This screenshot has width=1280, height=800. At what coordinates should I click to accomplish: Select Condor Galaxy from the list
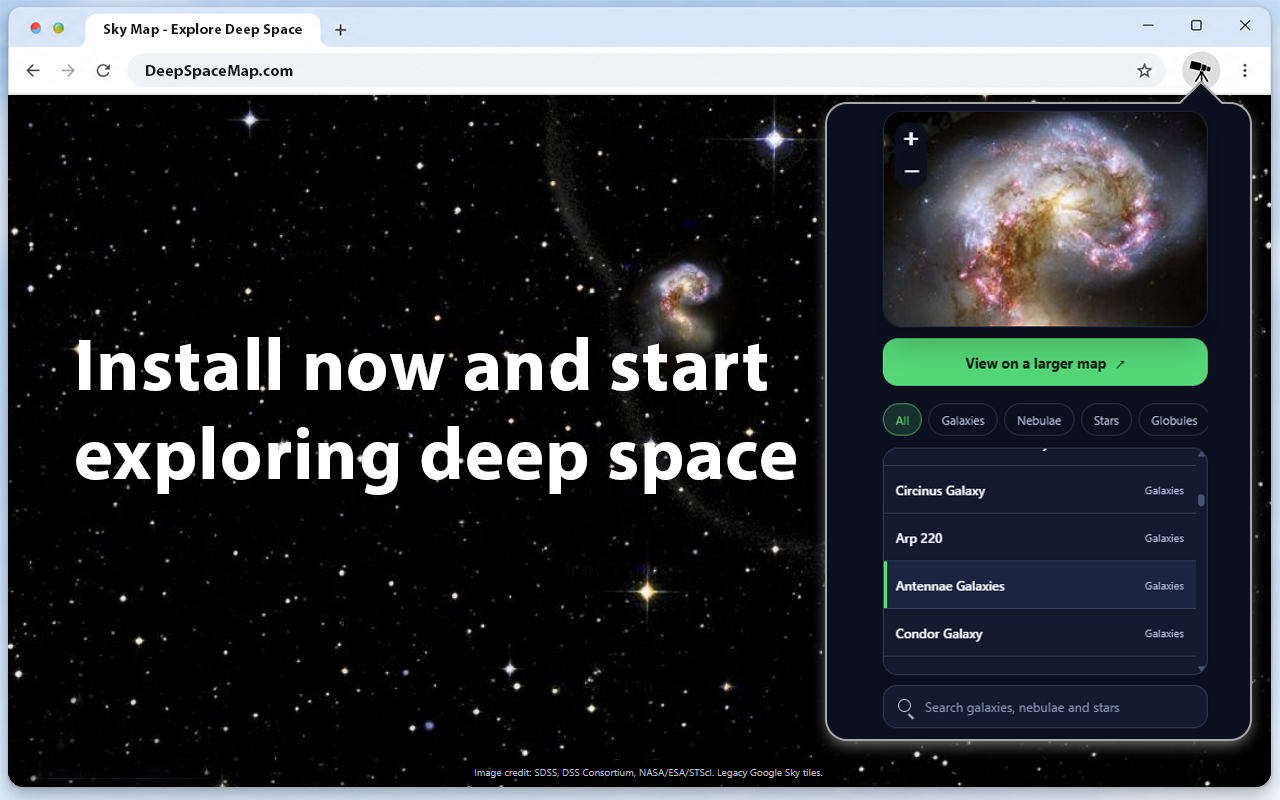coord(1039,634)
